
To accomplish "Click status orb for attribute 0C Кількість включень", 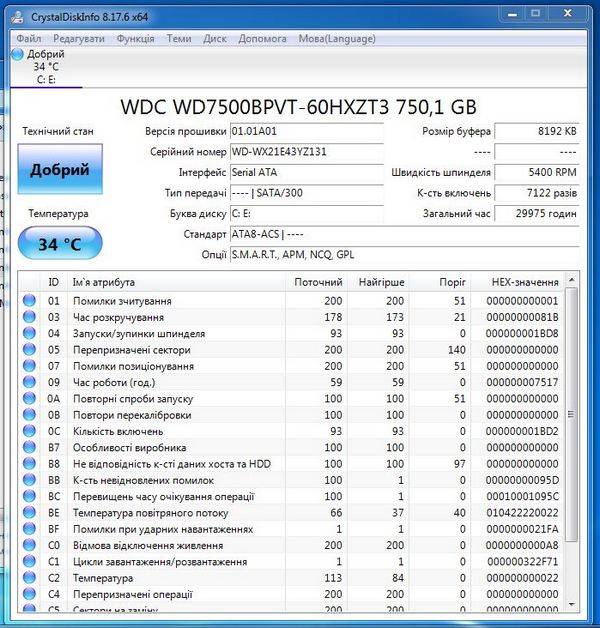I will pyautogui.click(x=29, y=431).
